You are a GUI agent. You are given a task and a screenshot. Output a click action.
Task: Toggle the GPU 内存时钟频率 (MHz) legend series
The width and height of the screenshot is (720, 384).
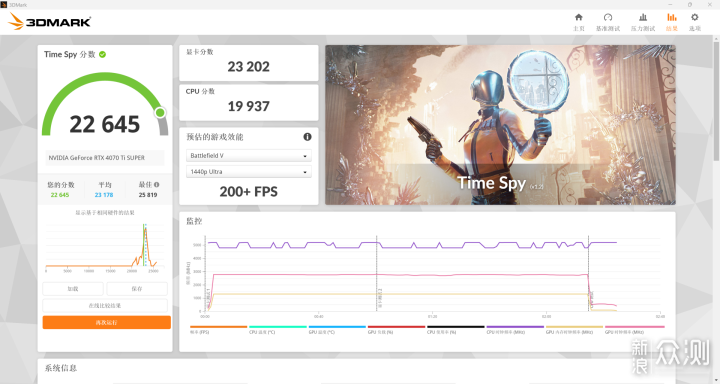[x=574, y=329]
